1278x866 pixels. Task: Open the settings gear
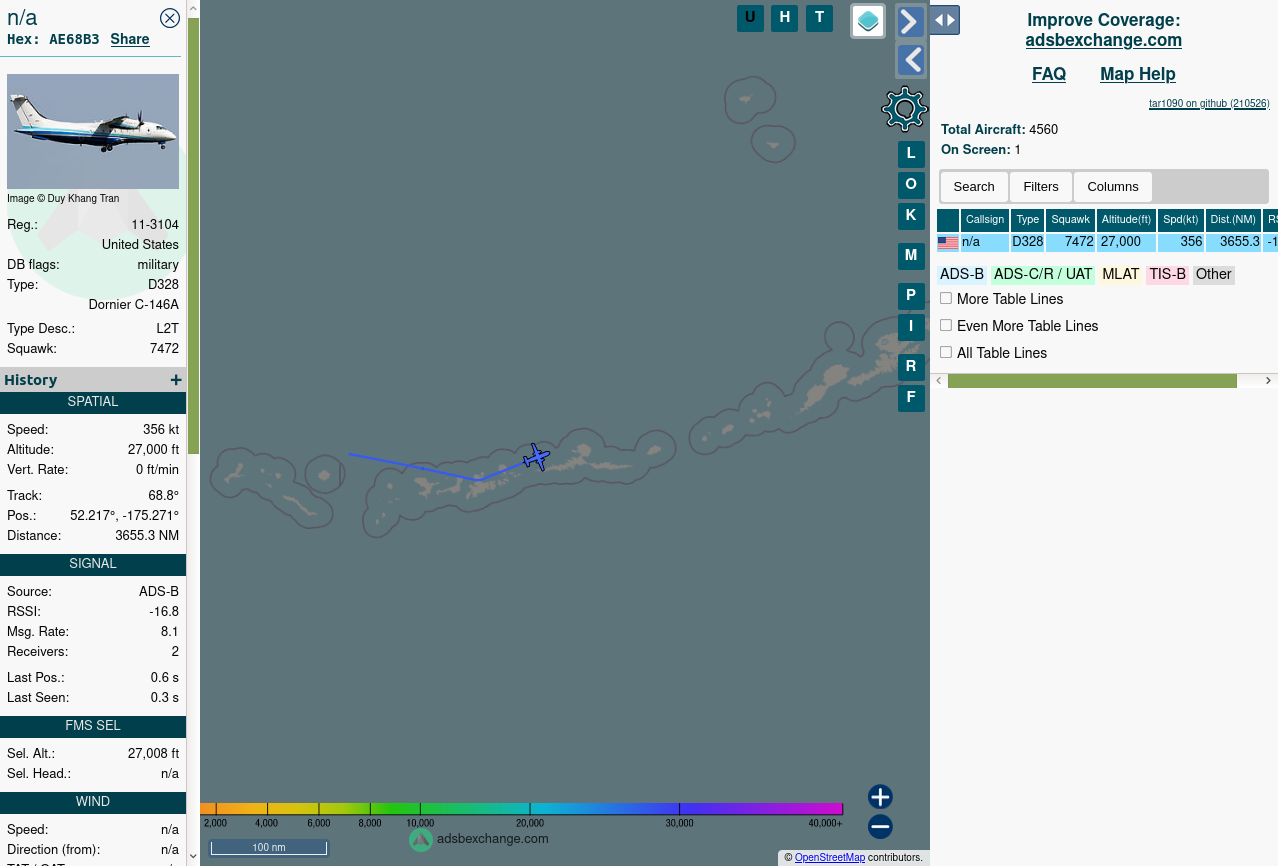coord(905,109)
